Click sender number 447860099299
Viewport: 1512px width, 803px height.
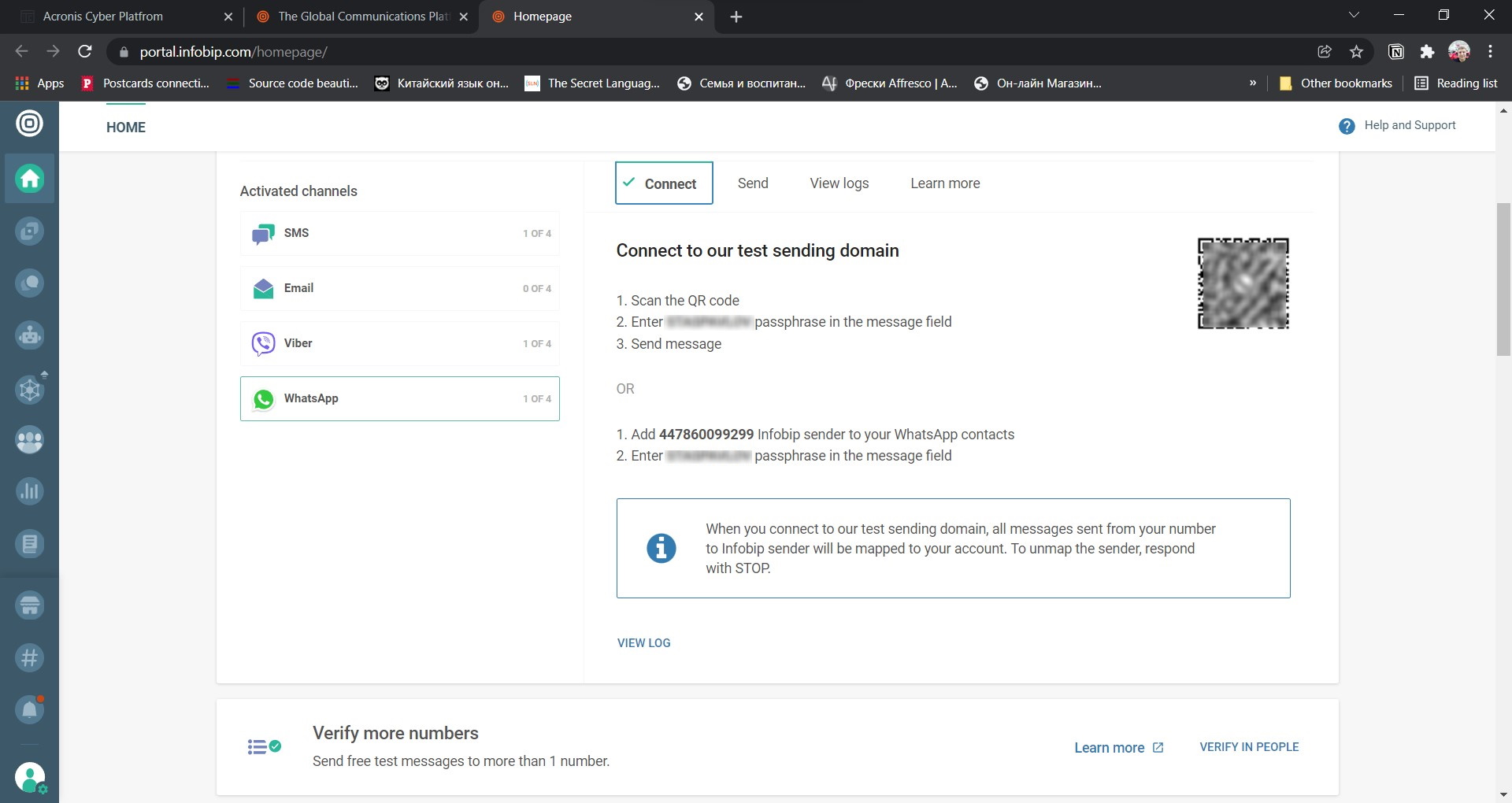706,435
